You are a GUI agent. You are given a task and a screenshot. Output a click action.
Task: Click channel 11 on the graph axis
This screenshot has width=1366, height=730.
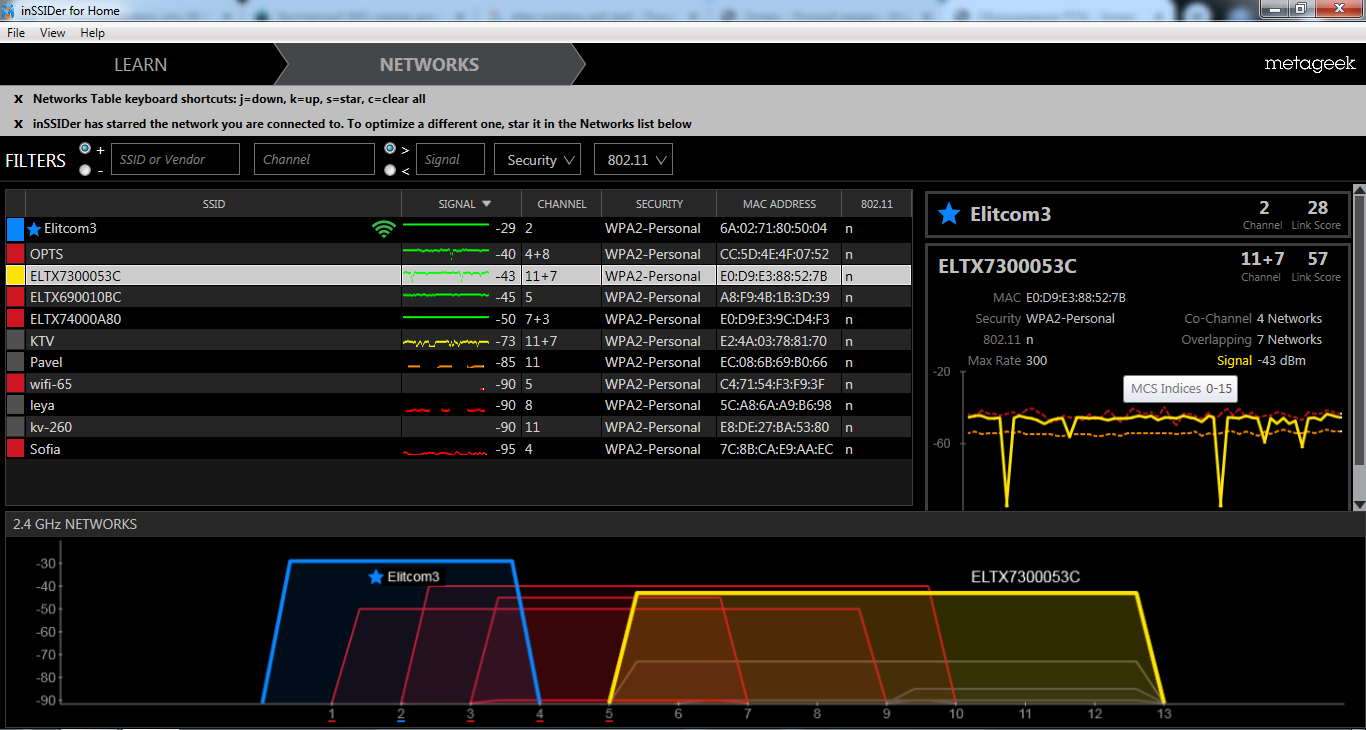(x=1025, y=713)
